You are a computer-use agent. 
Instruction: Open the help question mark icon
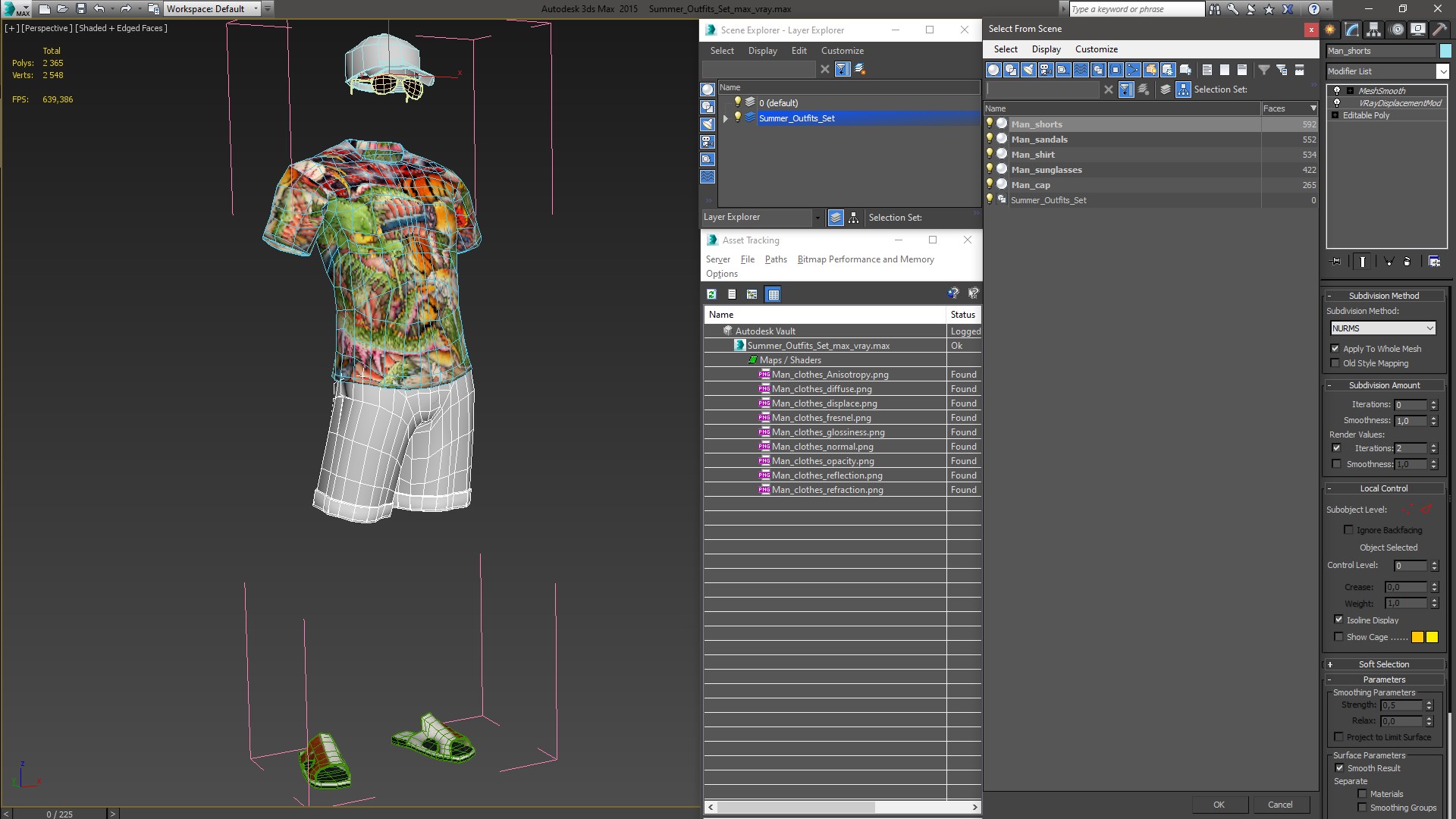1314,9
